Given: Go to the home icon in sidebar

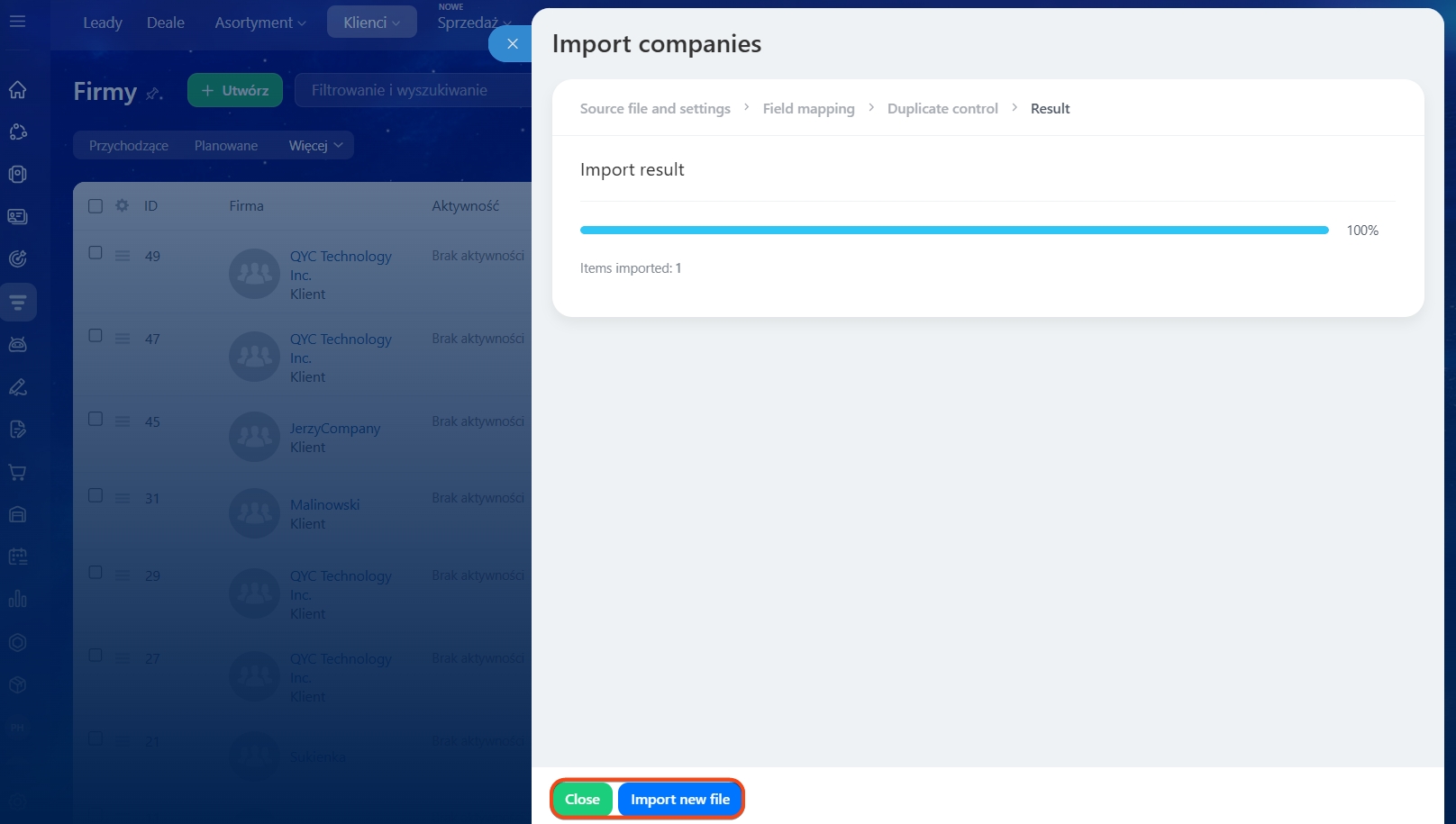Looking at the screenshot, I should [x=17, y=89].
